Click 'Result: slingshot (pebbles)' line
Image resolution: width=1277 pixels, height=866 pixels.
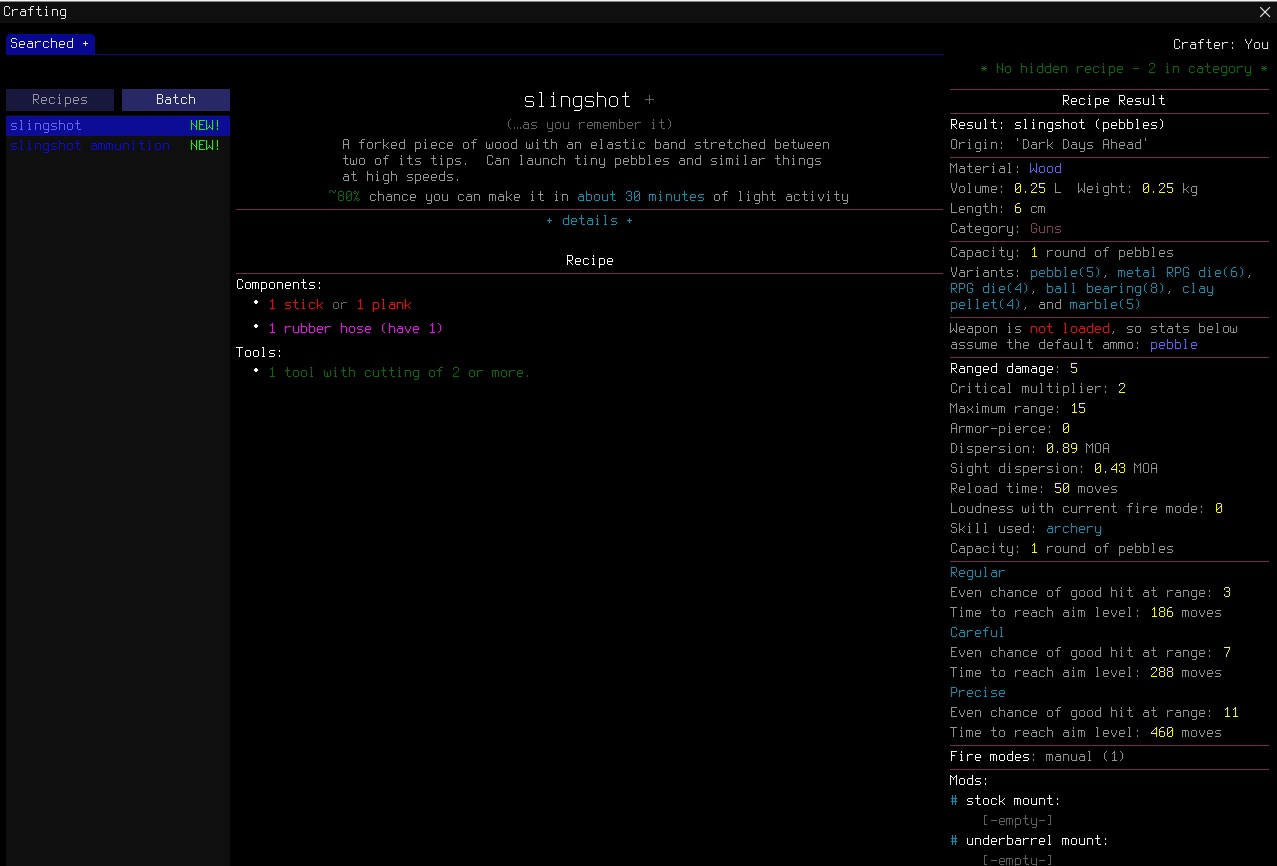click(1057, 125)
